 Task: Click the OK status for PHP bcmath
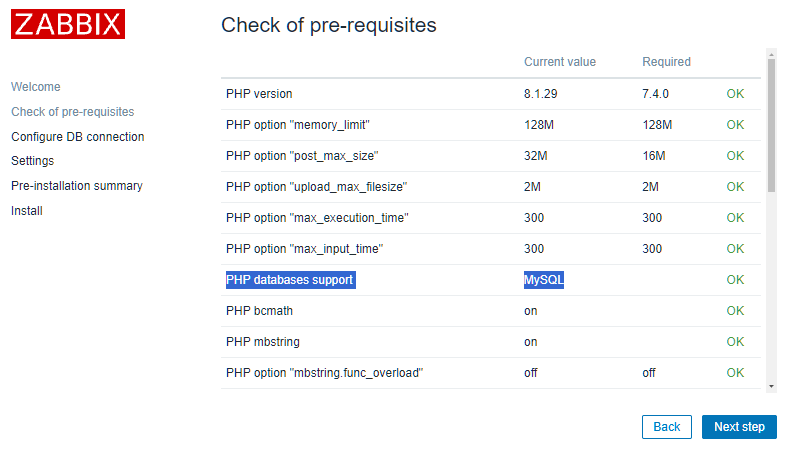pyautogui.click(x=735, y=311)
